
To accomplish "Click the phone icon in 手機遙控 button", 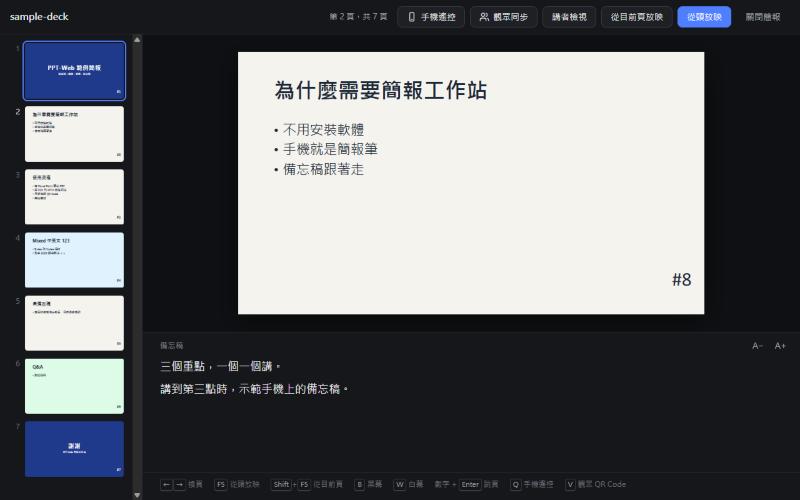I will coord(411,17).
